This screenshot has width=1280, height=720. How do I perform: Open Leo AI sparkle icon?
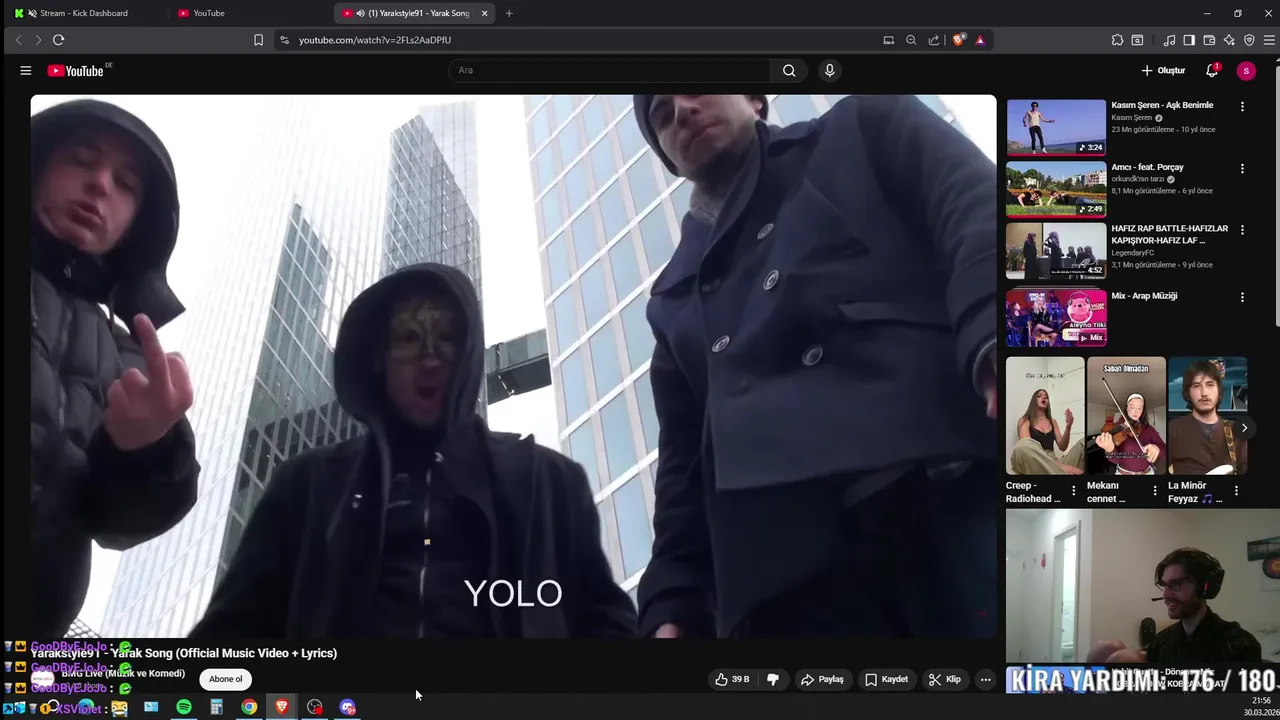(x=1229, y=40)
